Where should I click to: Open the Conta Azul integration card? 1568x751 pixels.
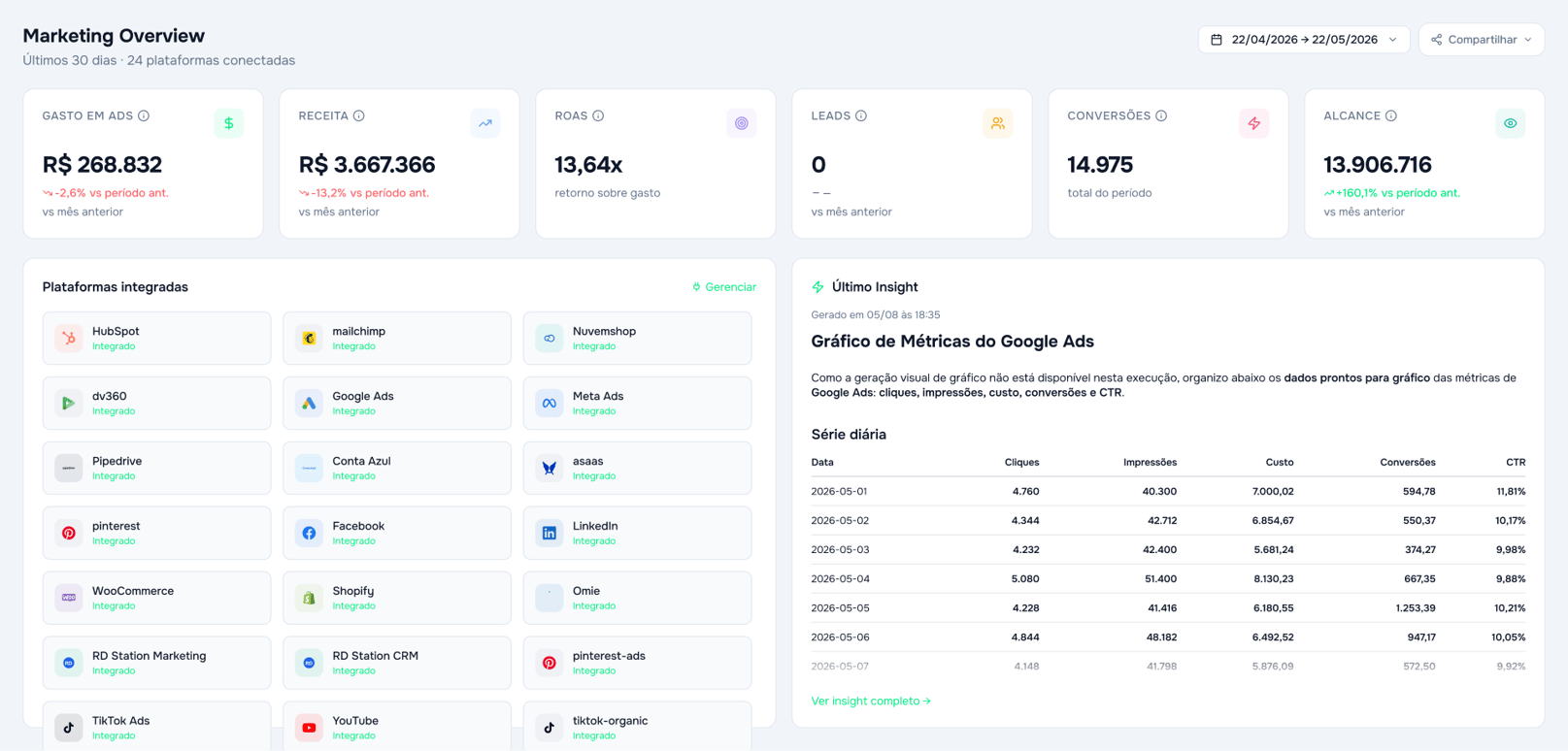click(397, 469)
